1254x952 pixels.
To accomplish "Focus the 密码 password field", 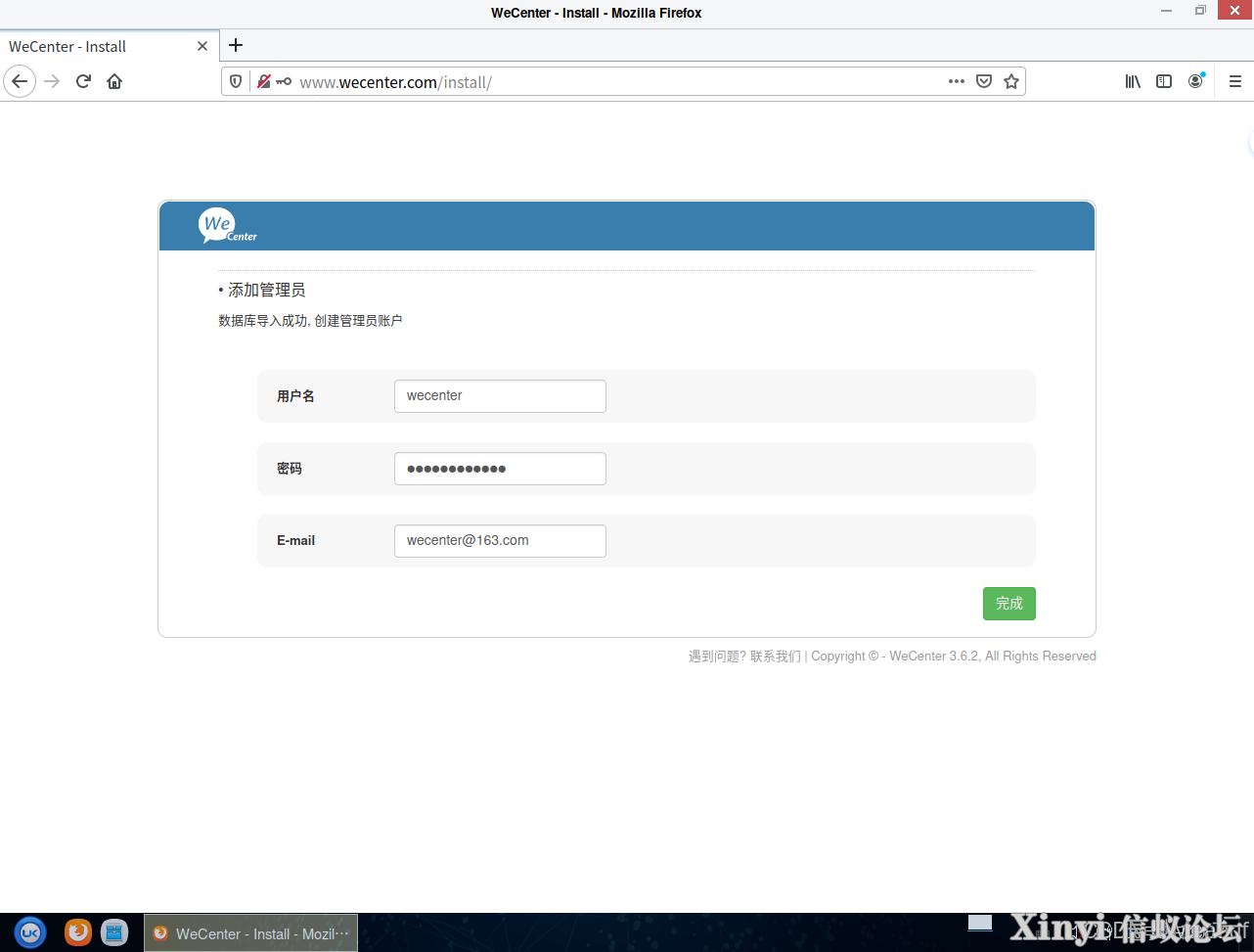I will point(500,469).
